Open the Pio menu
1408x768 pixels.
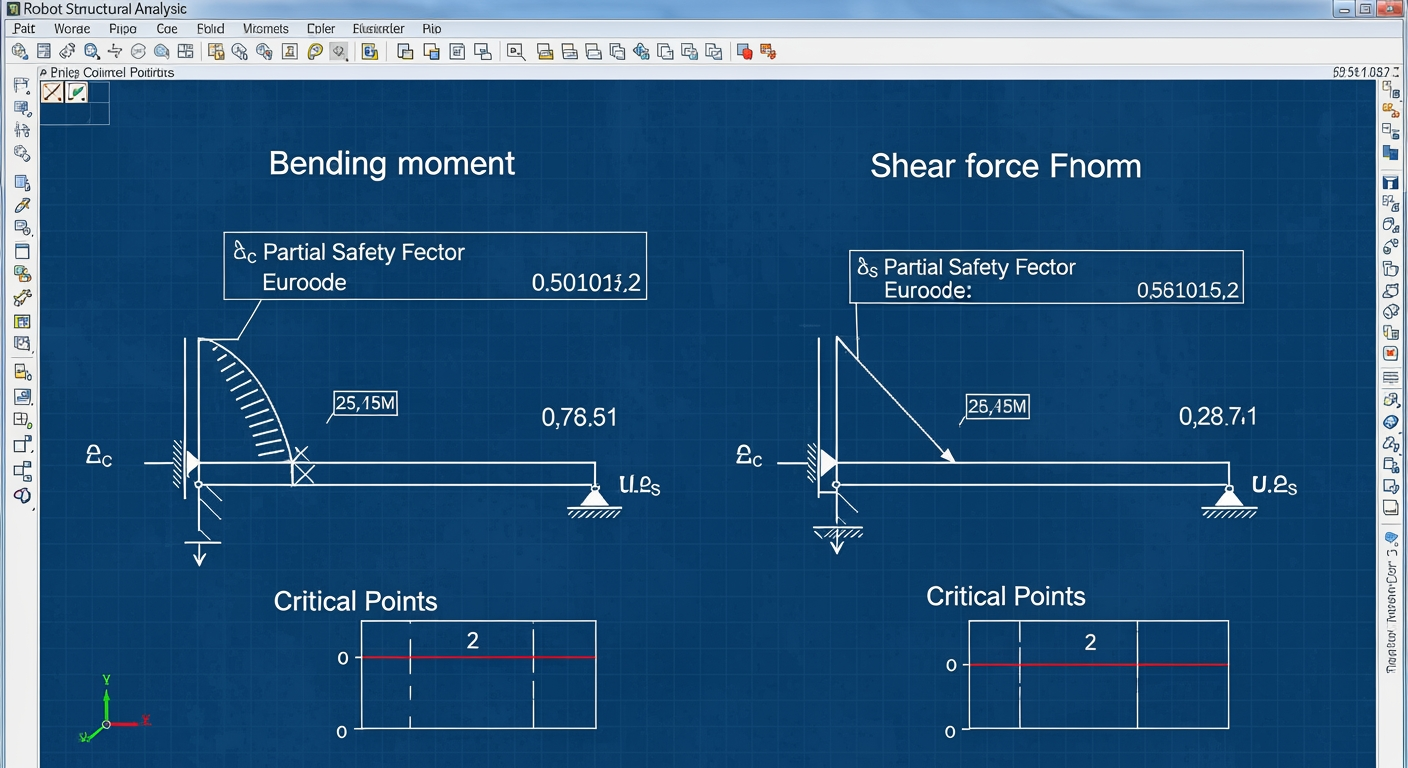tap(432, 29)
